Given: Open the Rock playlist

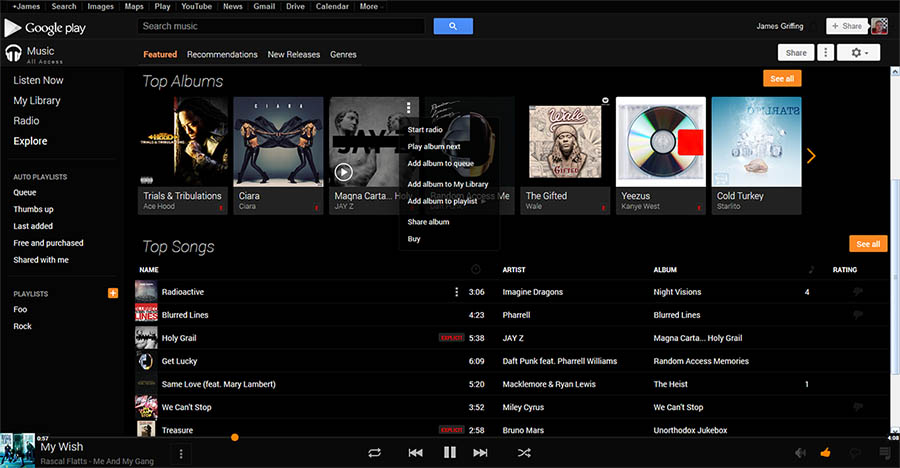Looking at the screenshot, I should coord(22,326).
